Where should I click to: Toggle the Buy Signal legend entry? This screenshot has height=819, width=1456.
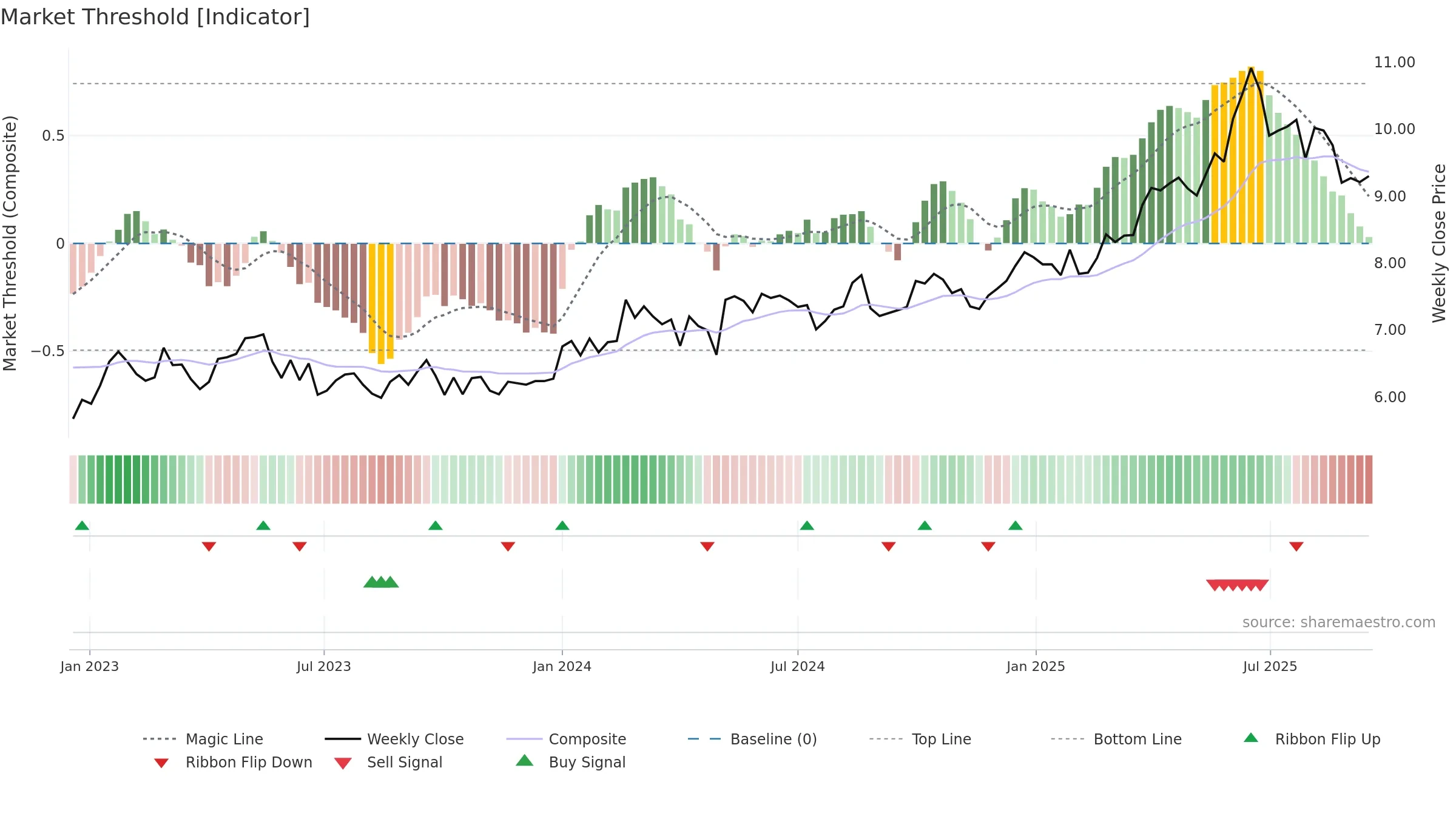click(570, 762)
